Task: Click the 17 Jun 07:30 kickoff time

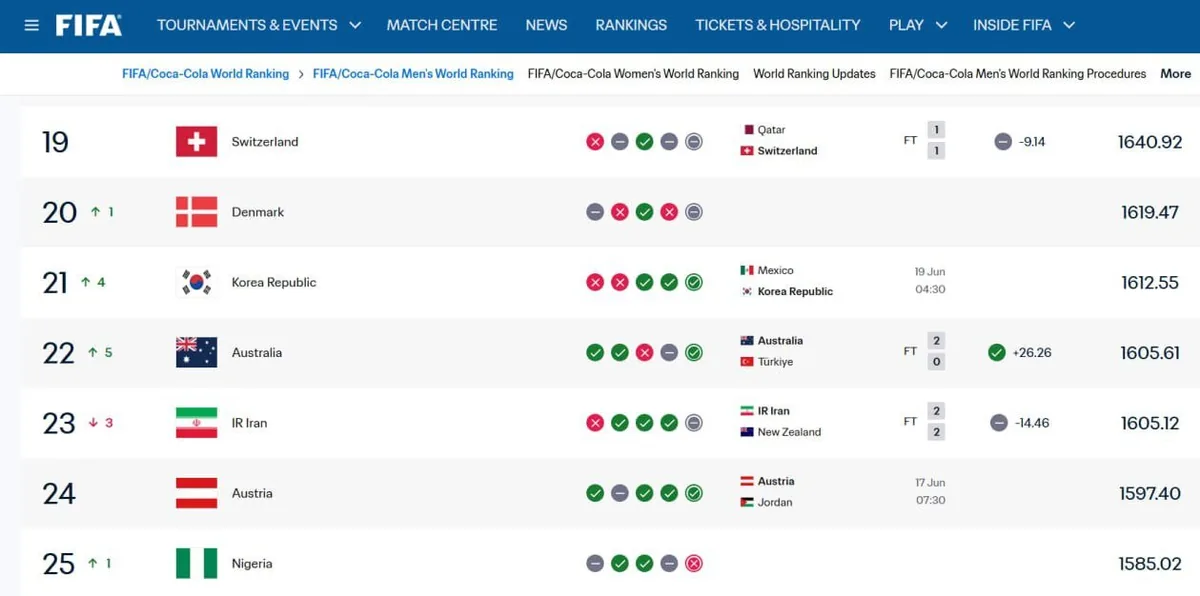Action: [930, 492]
